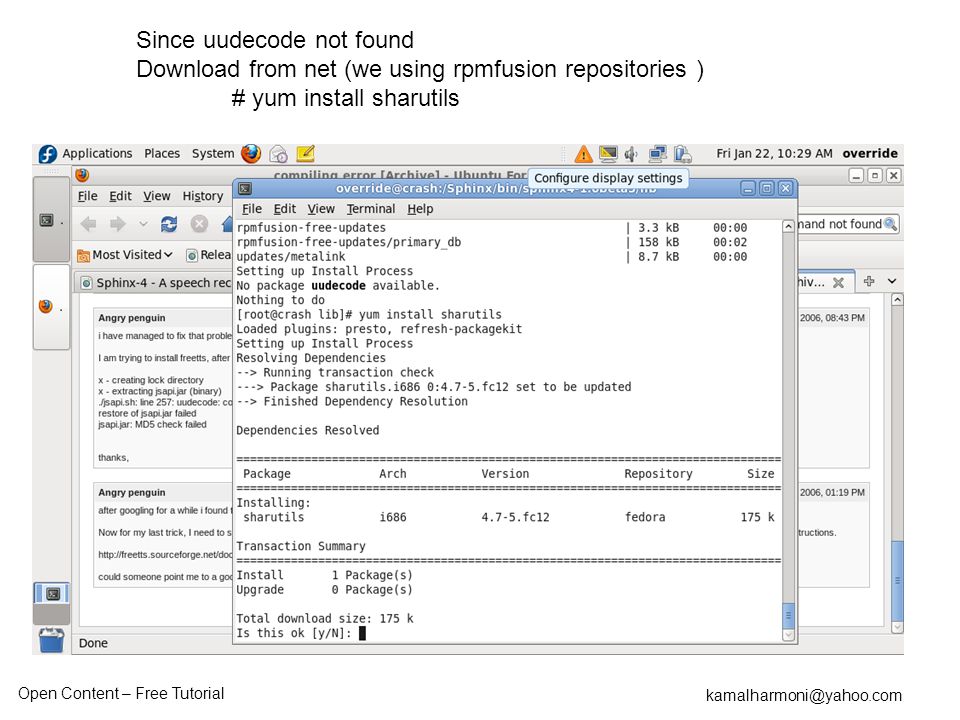960x720 pixels.
Task: Click the 'Transaction Summary' line in terminal
Action: [301, 546]
